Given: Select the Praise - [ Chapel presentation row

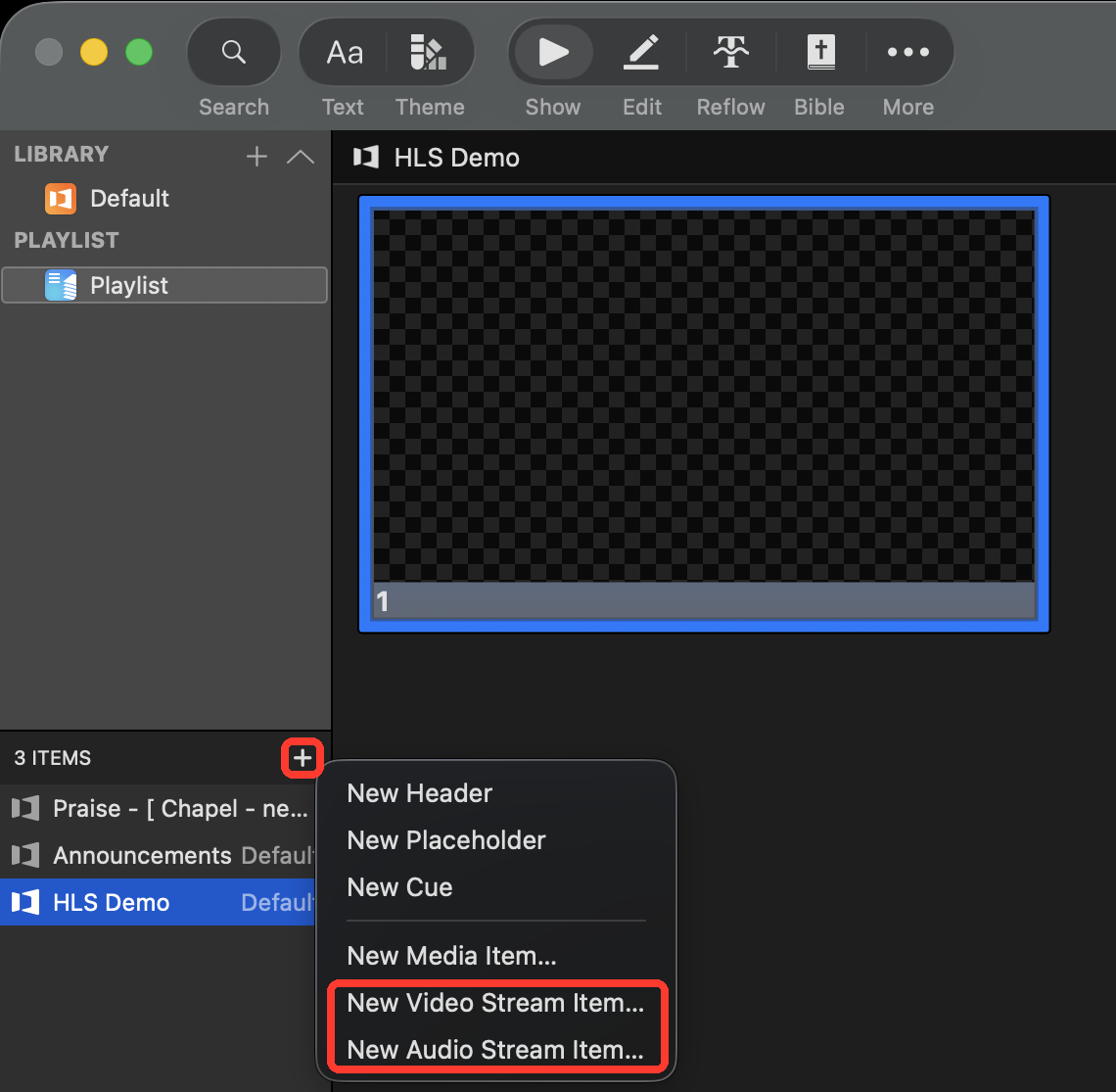Looking at the screenshot, I should [158, 809].
